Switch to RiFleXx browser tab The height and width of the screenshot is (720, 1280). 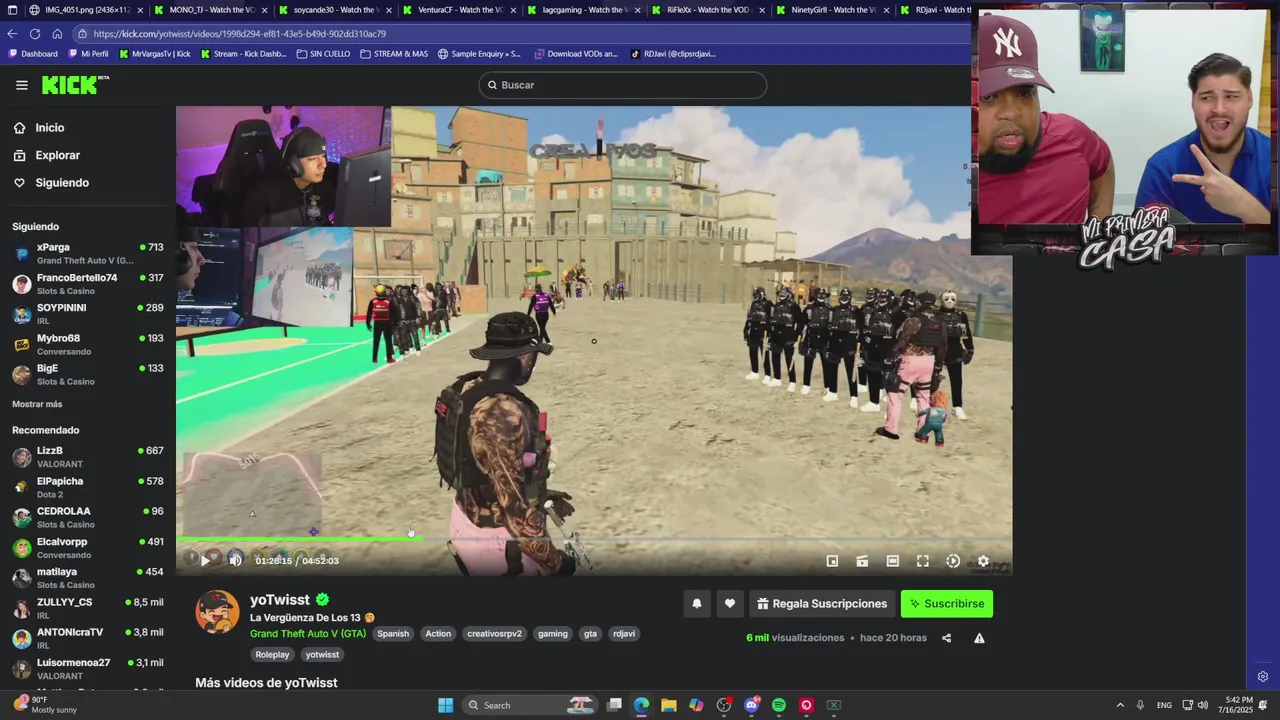coord(708,10)
